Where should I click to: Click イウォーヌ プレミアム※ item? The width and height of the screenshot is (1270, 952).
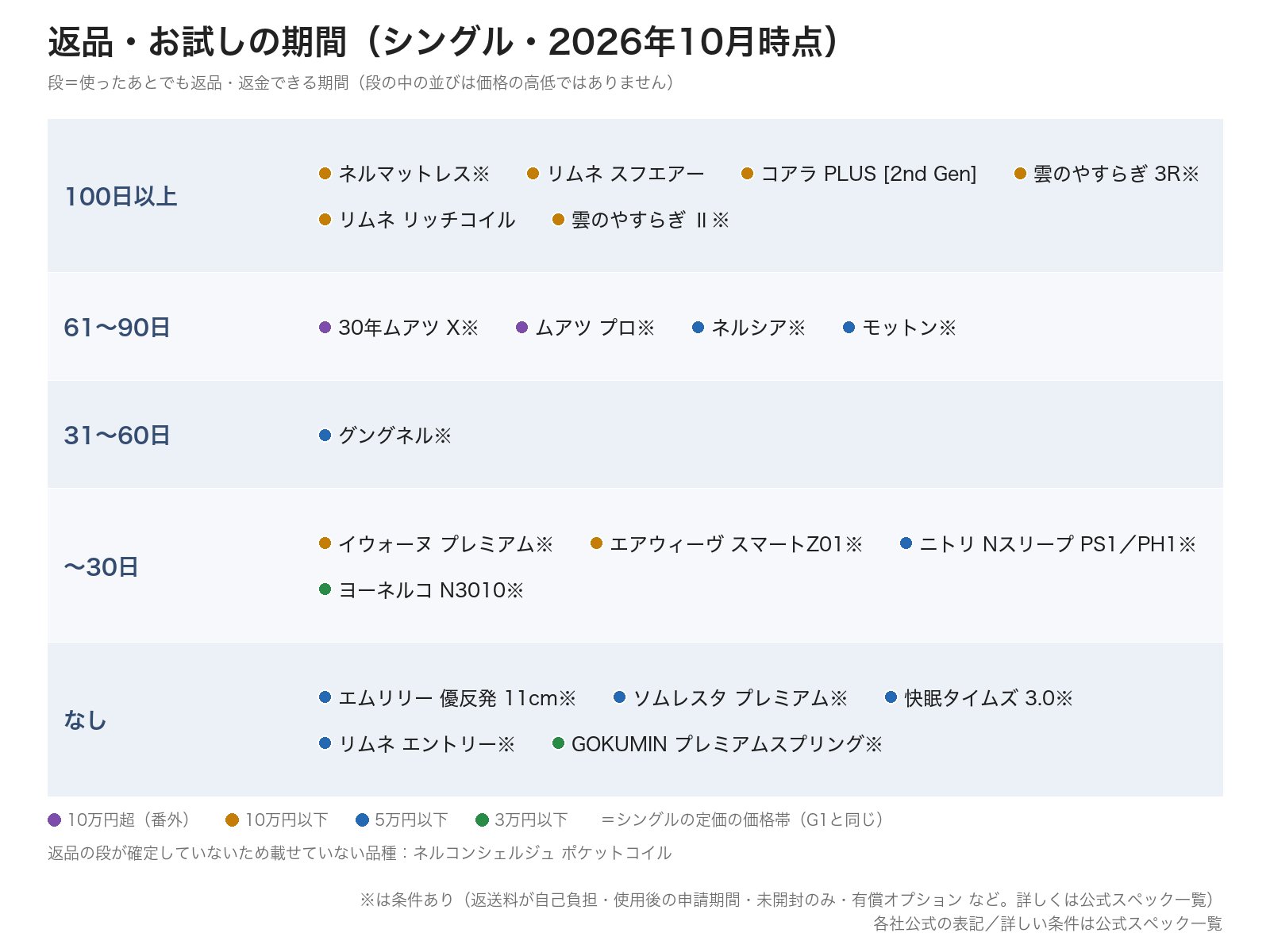436,544
